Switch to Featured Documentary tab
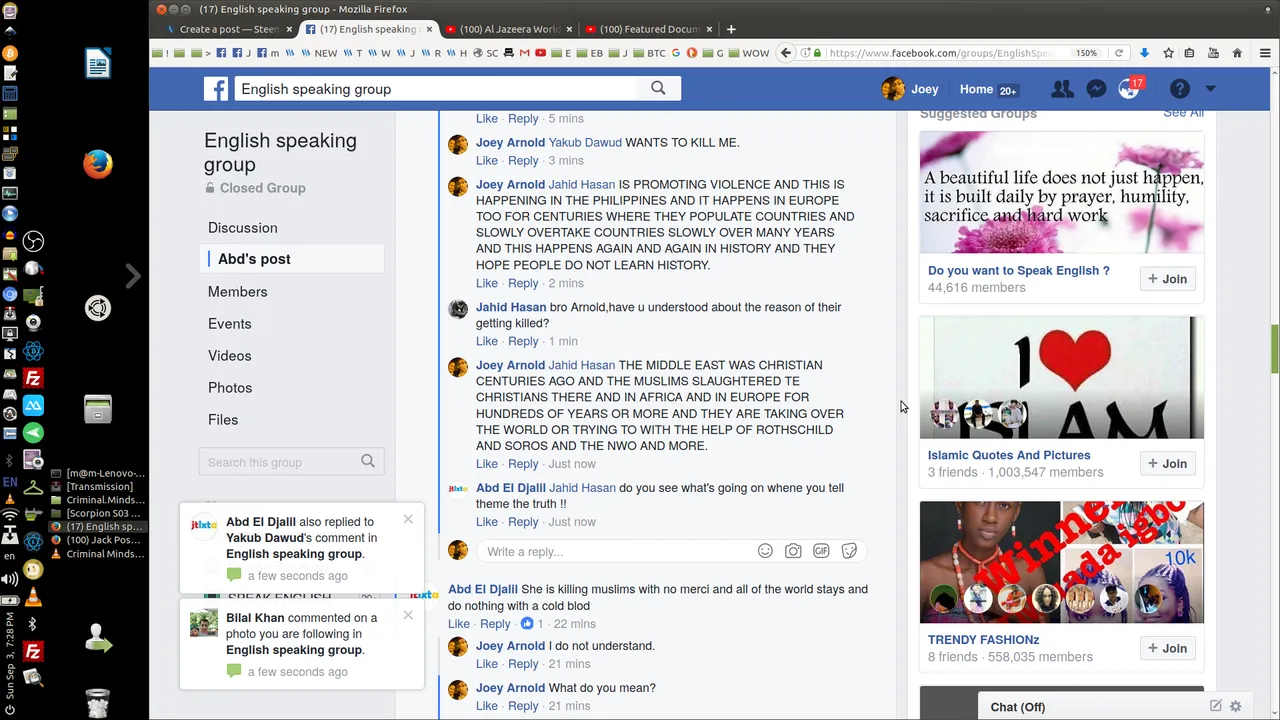This screenshot has width=1280, height=720. (x=648, y=29)
